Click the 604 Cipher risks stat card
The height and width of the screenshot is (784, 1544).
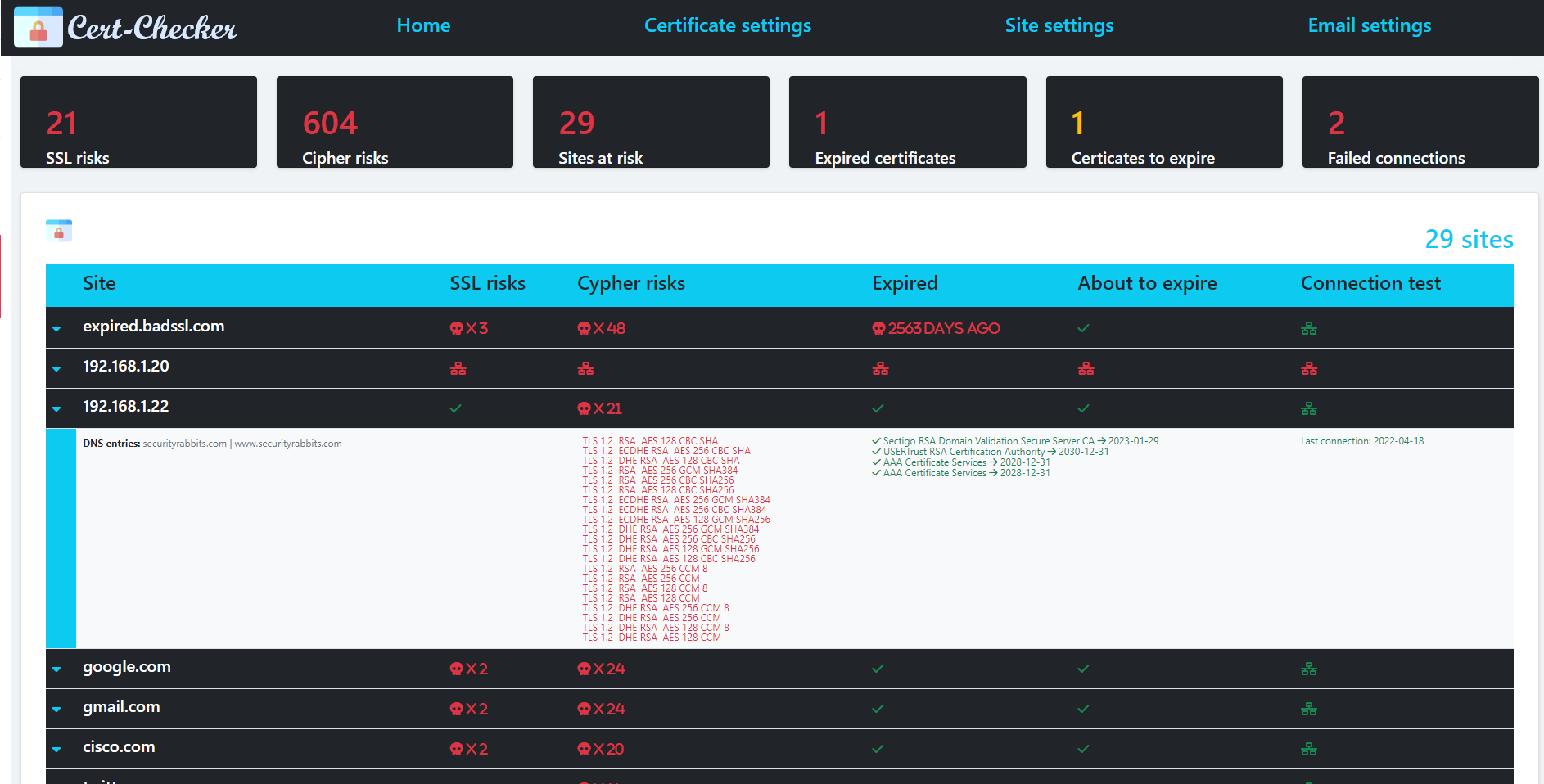click(x=395, y=121)
